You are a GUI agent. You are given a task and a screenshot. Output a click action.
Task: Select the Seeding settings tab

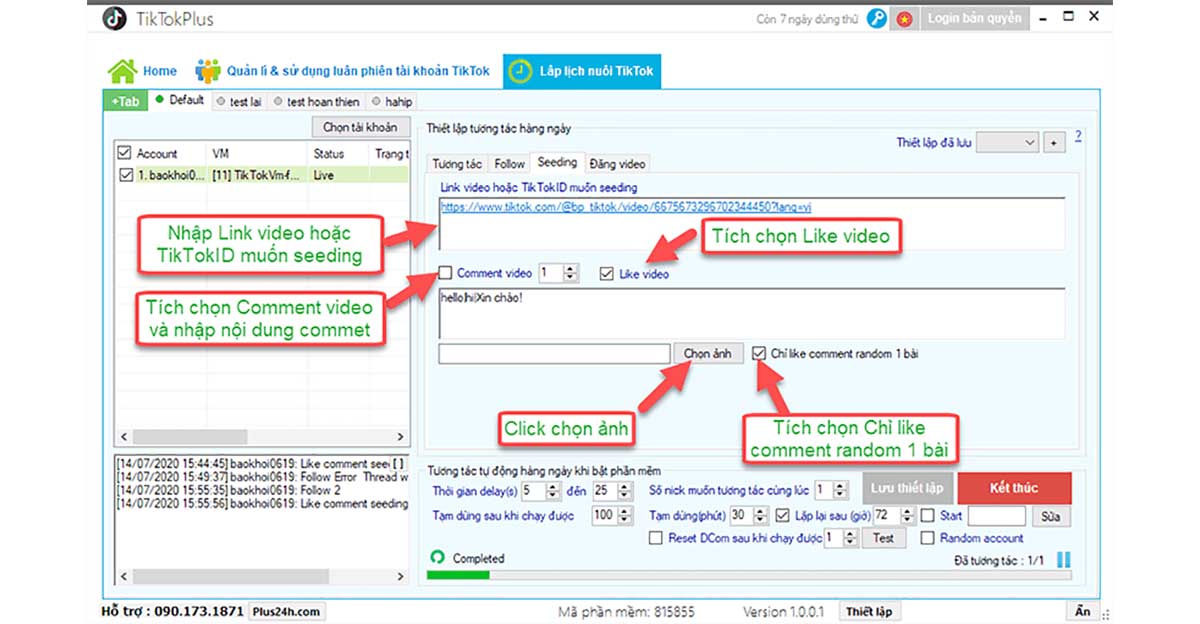coord(557,162)
